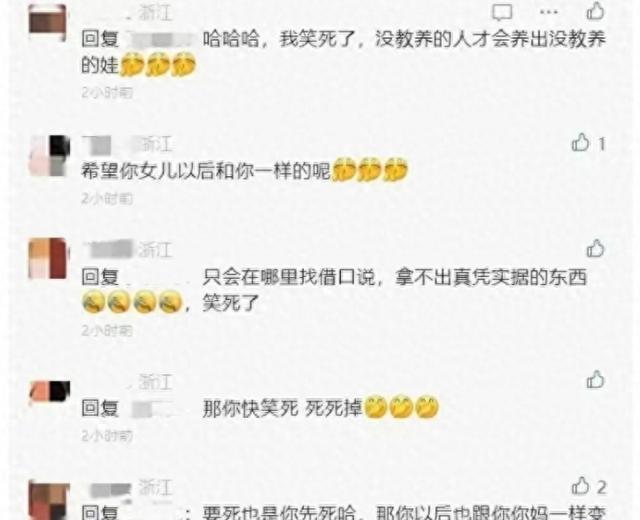The width and height of the screenshot is (640, 520).
Task: Open the first commenter's avatar
Action: click(48, 22)
